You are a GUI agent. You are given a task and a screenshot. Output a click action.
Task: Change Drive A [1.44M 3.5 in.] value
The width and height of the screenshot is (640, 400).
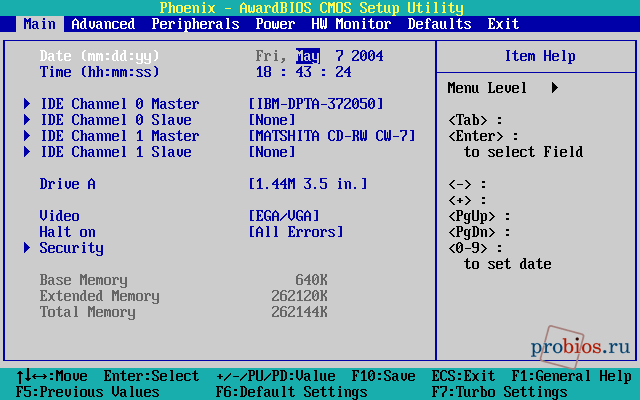point(308,184)
